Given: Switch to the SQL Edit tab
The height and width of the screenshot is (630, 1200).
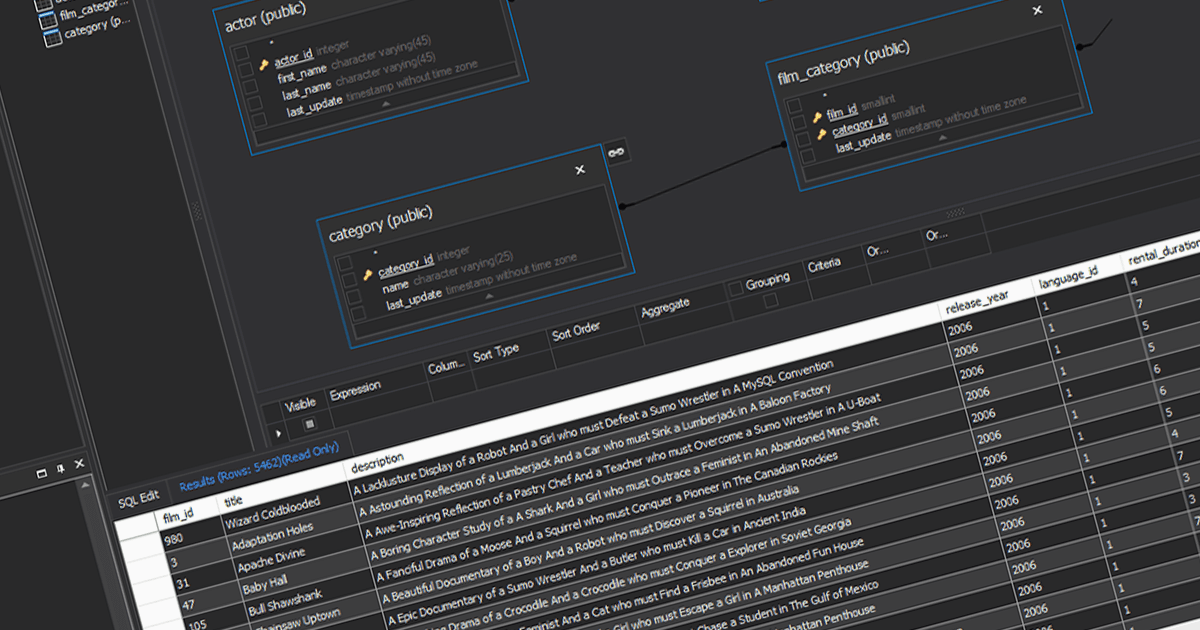Looking at the screenshot, I should (x=138, y=498).
